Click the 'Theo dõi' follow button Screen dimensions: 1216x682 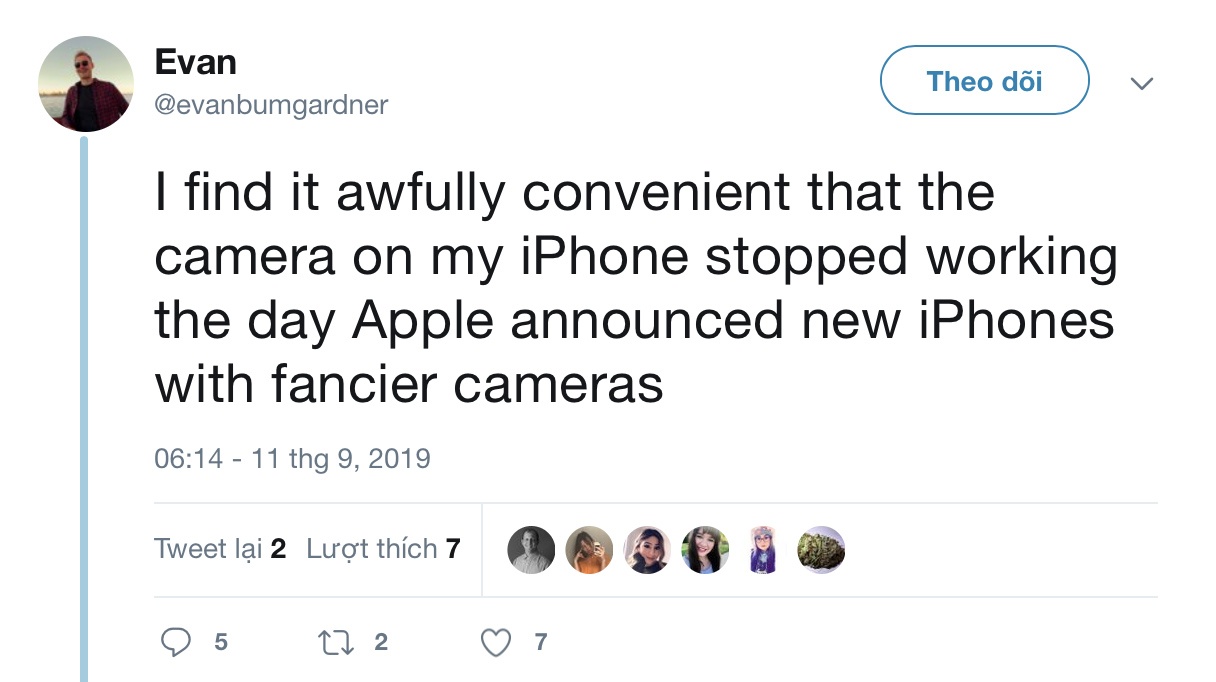pyautogui.click(x=984, y=80)
